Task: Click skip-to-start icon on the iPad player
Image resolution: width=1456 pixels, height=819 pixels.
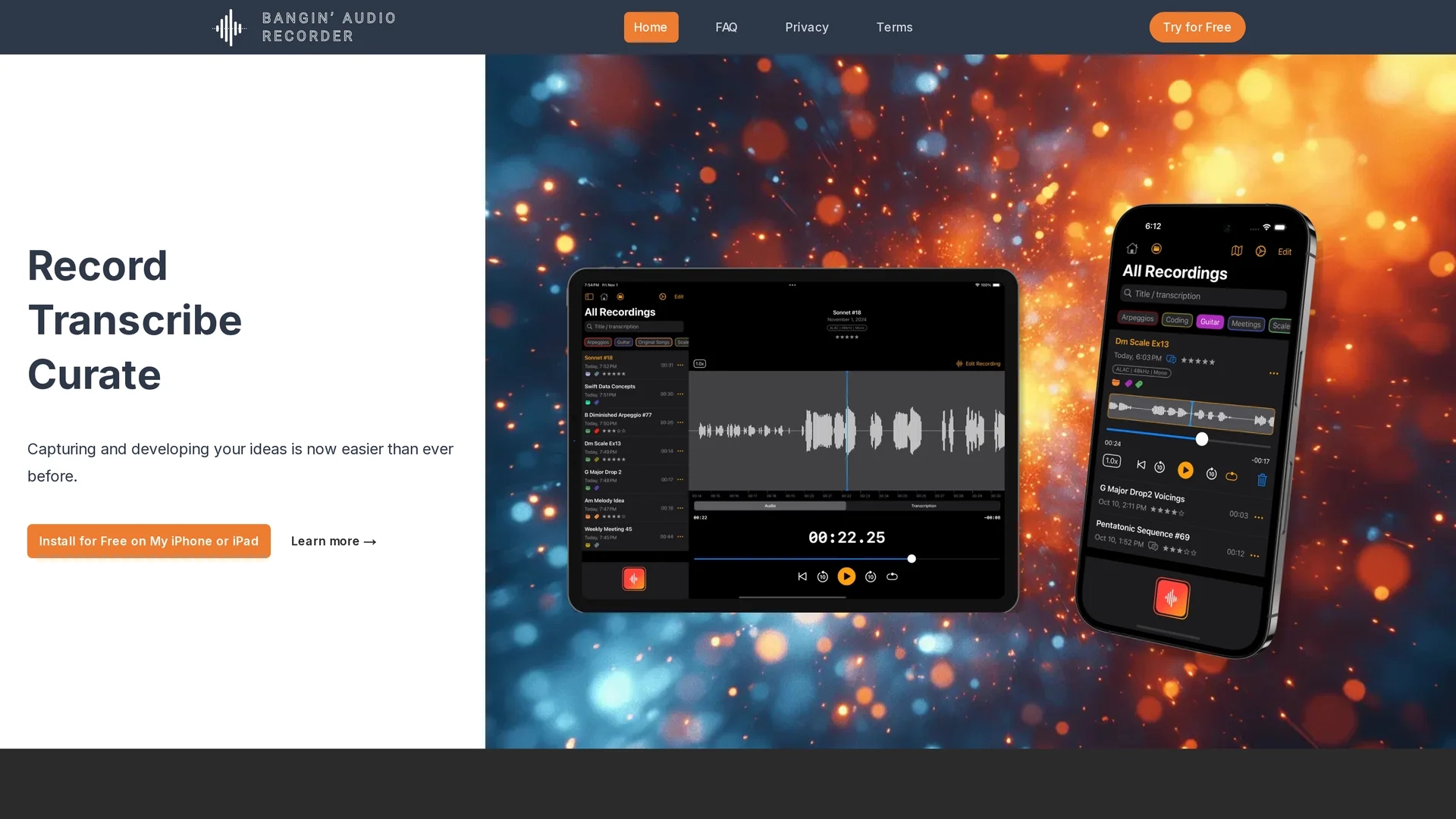Action: [802, 576]
